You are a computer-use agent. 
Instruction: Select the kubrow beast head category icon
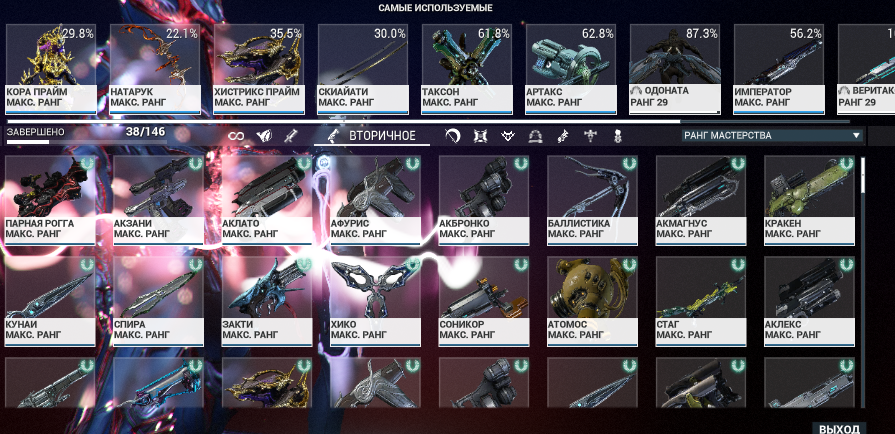coord(507,136)
